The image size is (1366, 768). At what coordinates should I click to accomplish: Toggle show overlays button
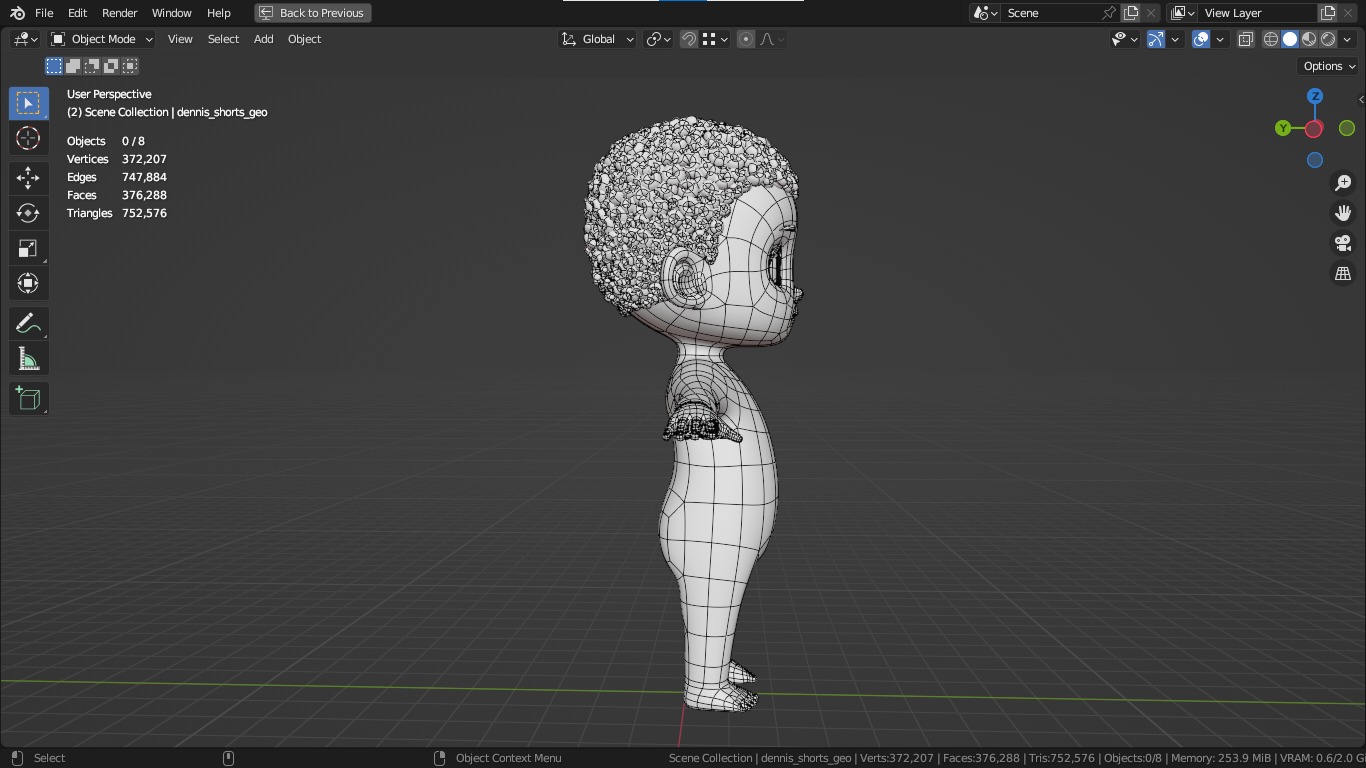[x=1201, y=39]
